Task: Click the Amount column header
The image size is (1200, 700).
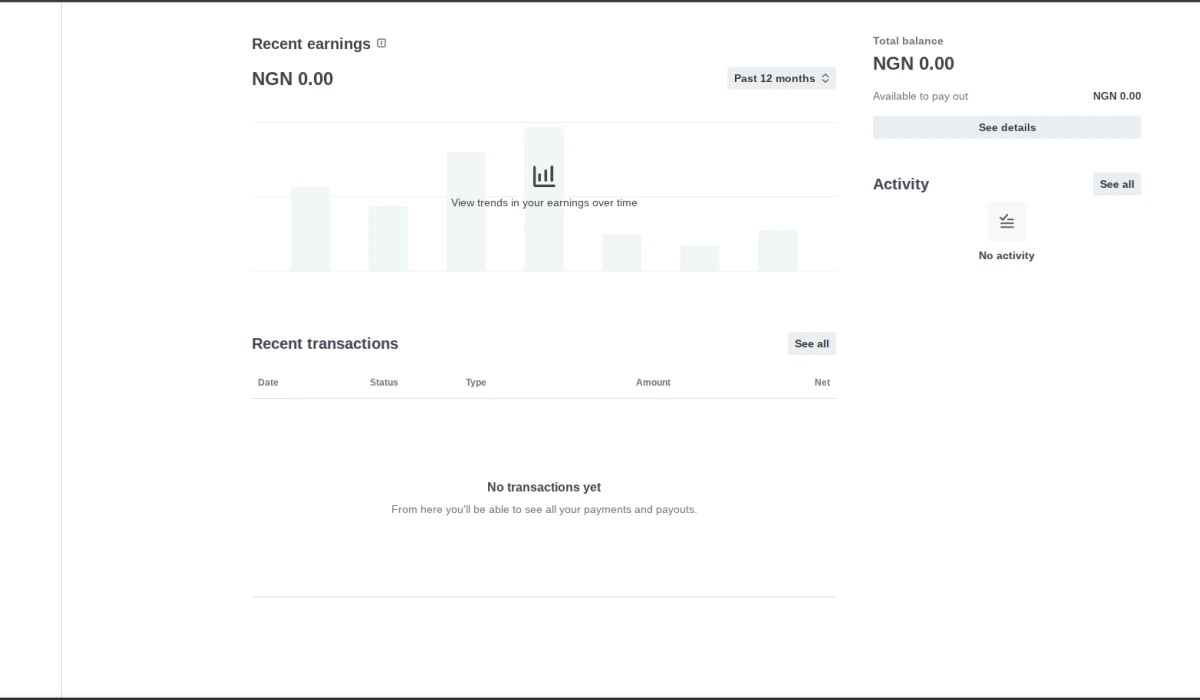Action: 653,382
